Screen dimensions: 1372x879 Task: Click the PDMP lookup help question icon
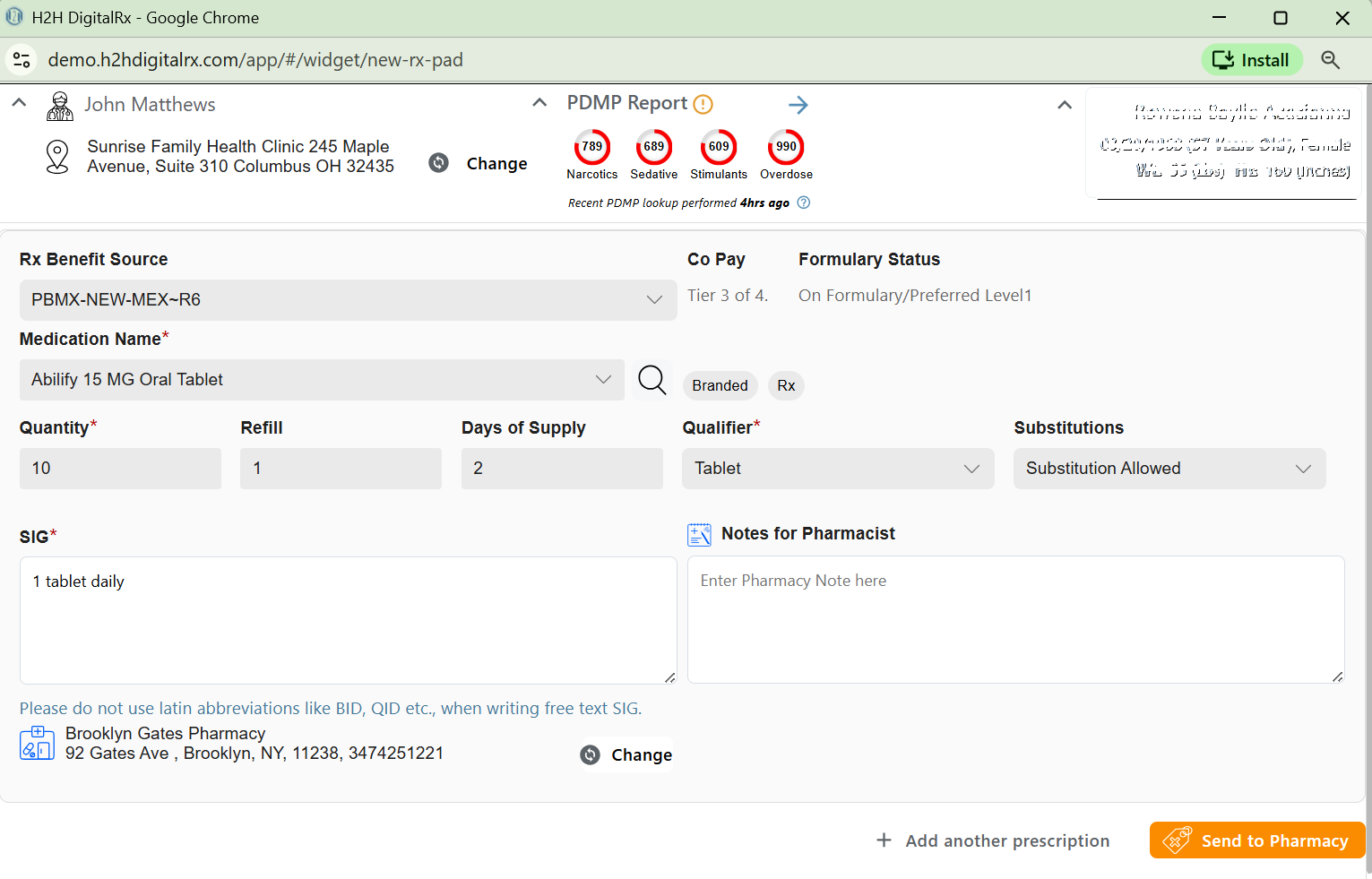[804, 203]
